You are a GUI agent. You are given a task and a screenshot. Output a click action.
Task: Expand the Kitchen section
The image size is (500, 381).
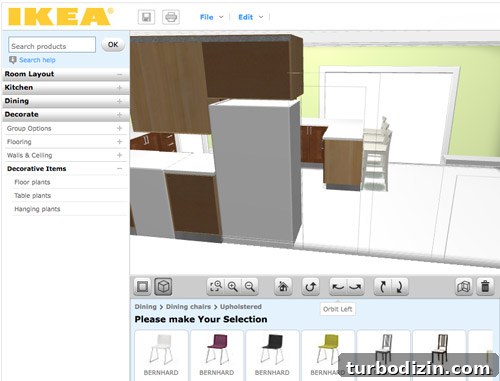tap(120, 88)
